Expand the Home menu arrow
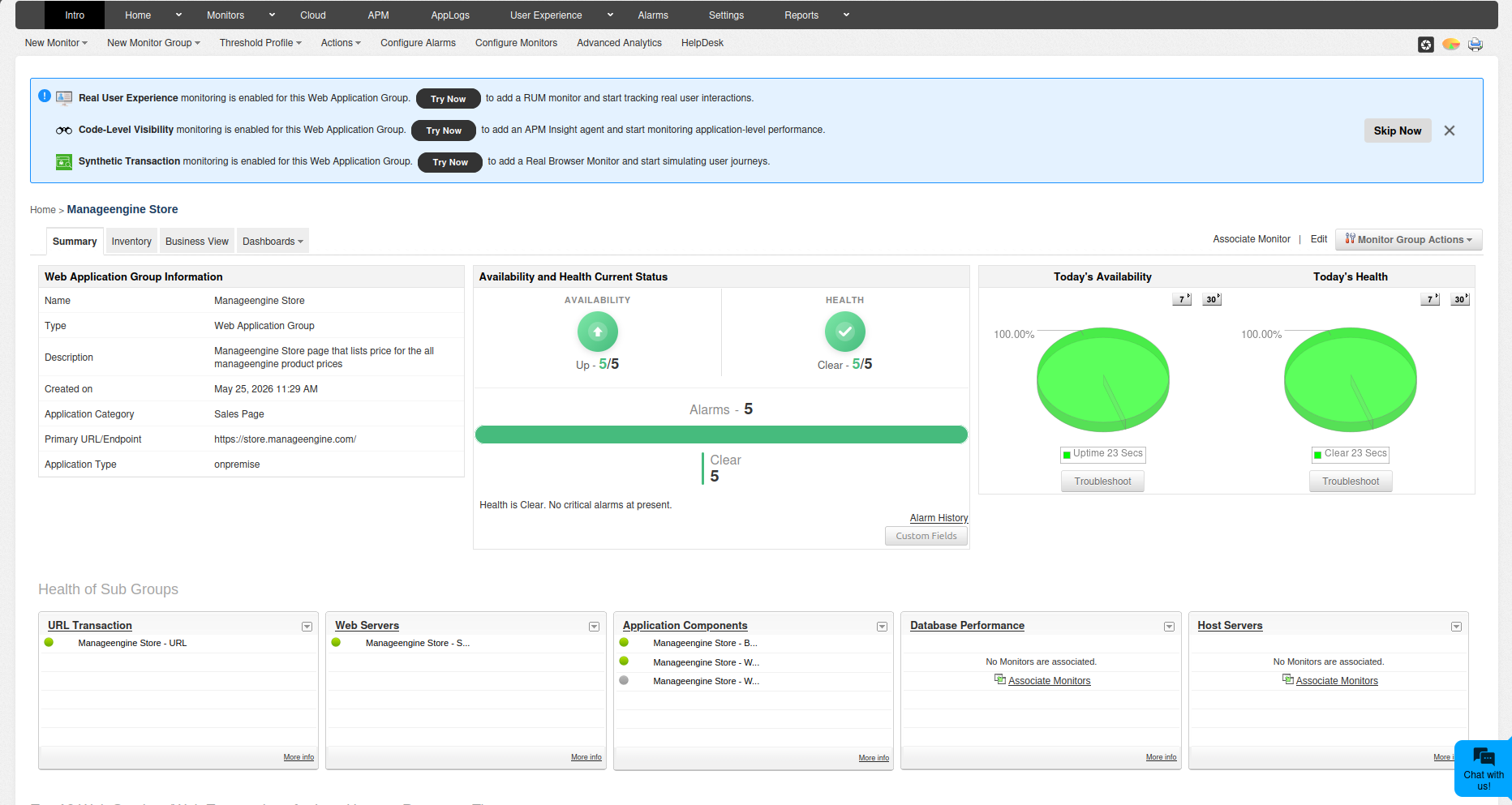 pos(179,15)
